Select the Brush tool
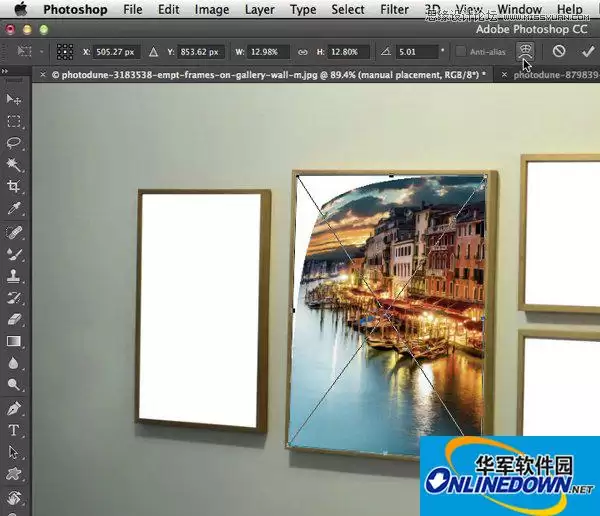Screen dimensions: 600x516 [x=14, y=254]
